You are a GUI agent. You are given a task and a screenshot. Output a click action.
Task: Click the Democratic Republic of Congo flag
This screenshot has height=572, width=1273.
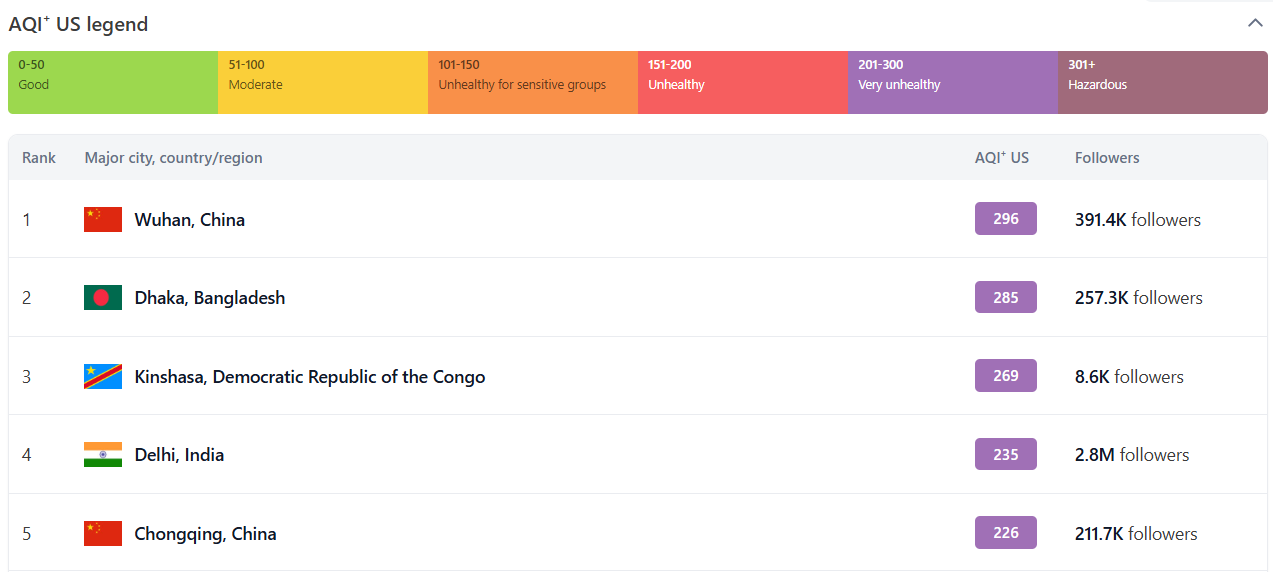103,377
